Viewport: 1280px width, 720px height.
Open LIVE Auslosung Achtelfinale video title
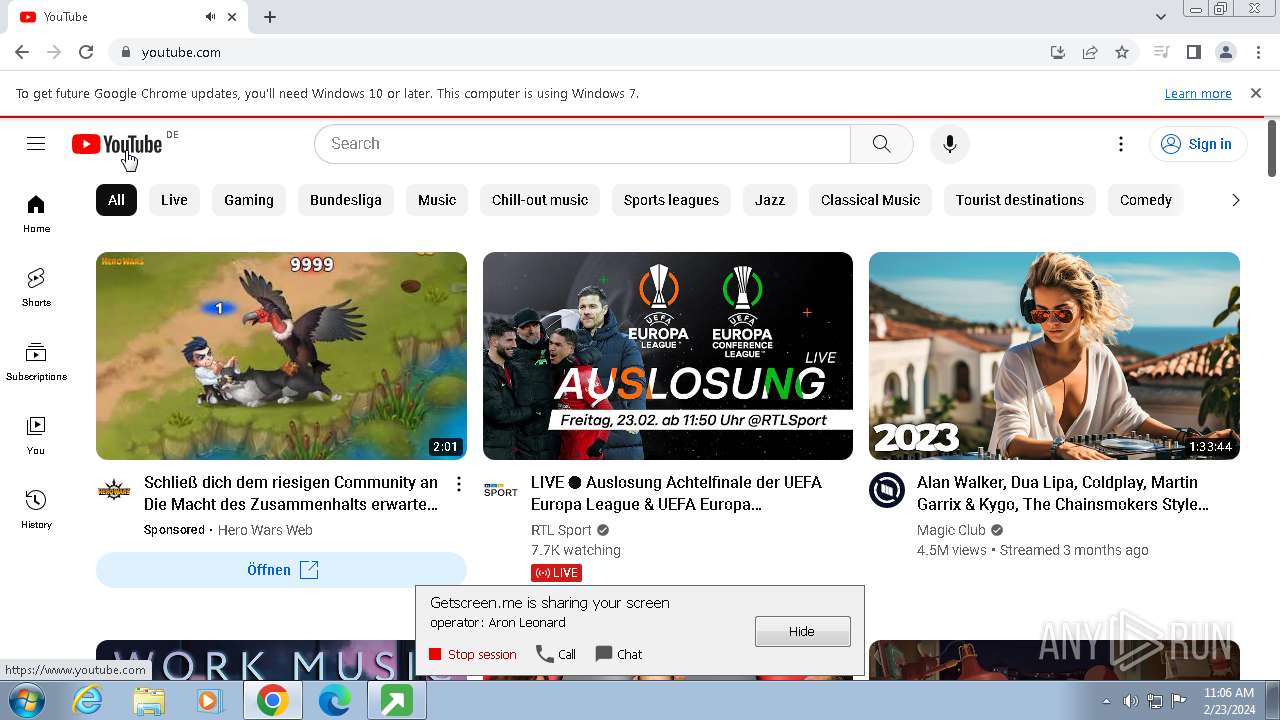coord(676,493)
